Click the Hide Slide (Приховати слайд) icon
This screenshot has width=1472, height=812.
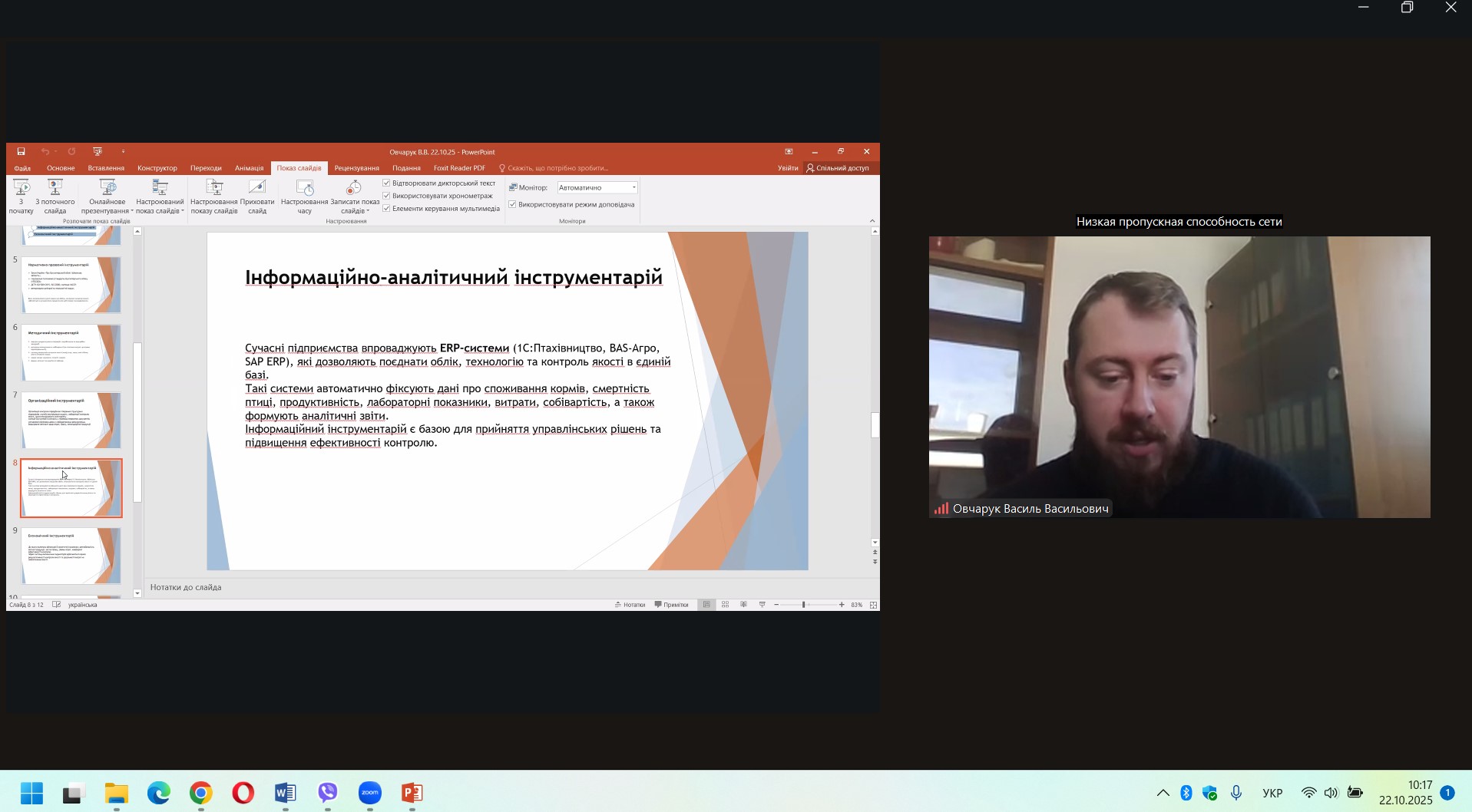tap(257, 188)
